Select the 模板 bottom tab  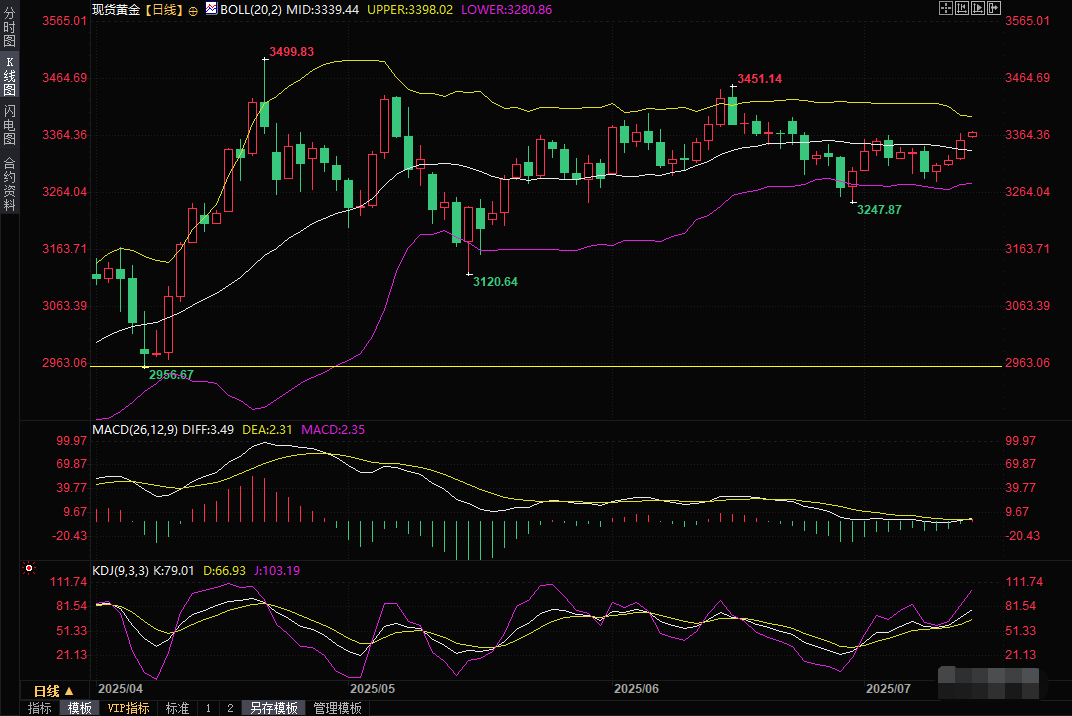click(79, 708)
